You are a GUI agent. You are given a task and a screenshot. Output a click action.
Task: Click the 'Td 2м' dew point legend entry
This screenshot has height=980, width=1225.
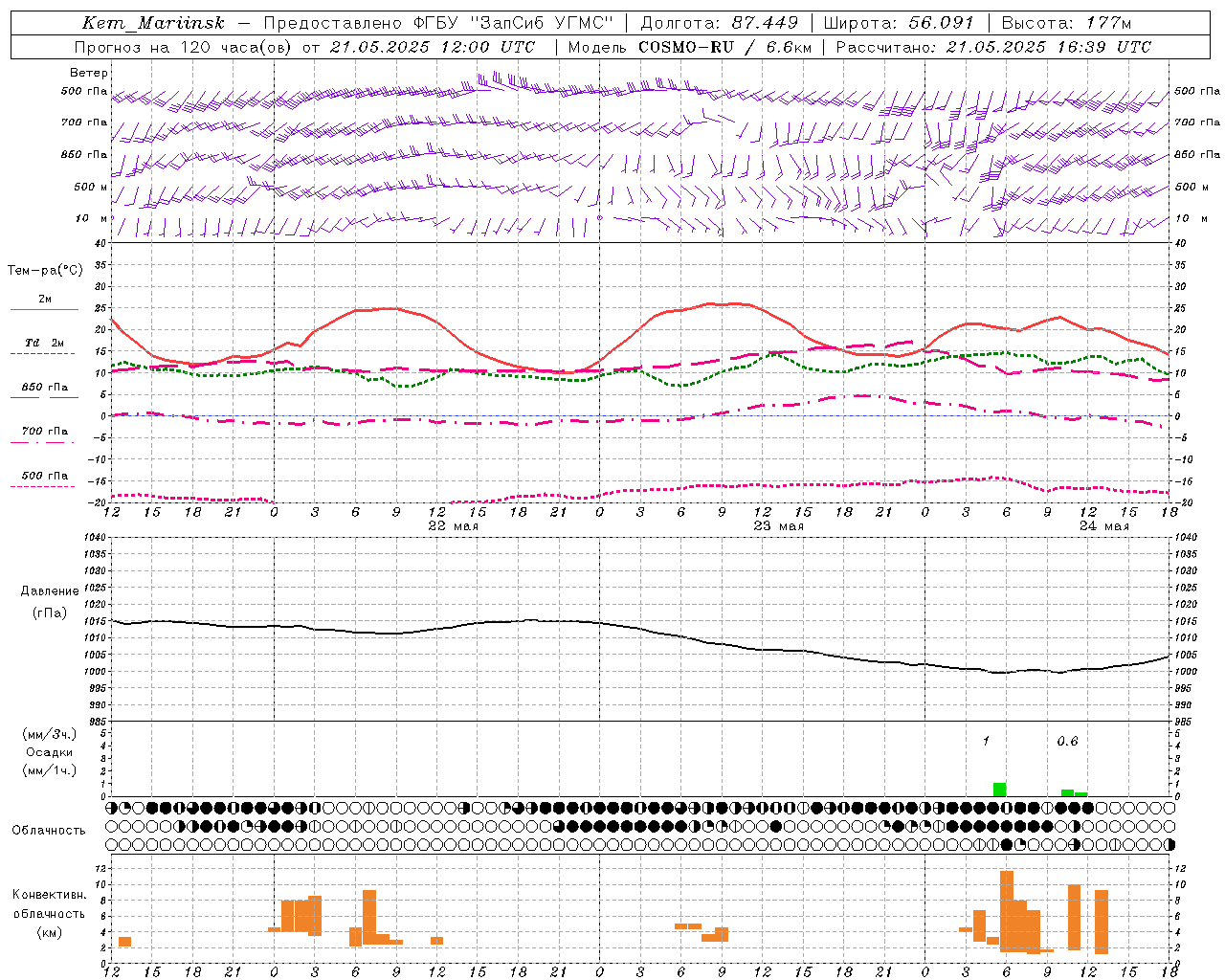click(45, 343)
